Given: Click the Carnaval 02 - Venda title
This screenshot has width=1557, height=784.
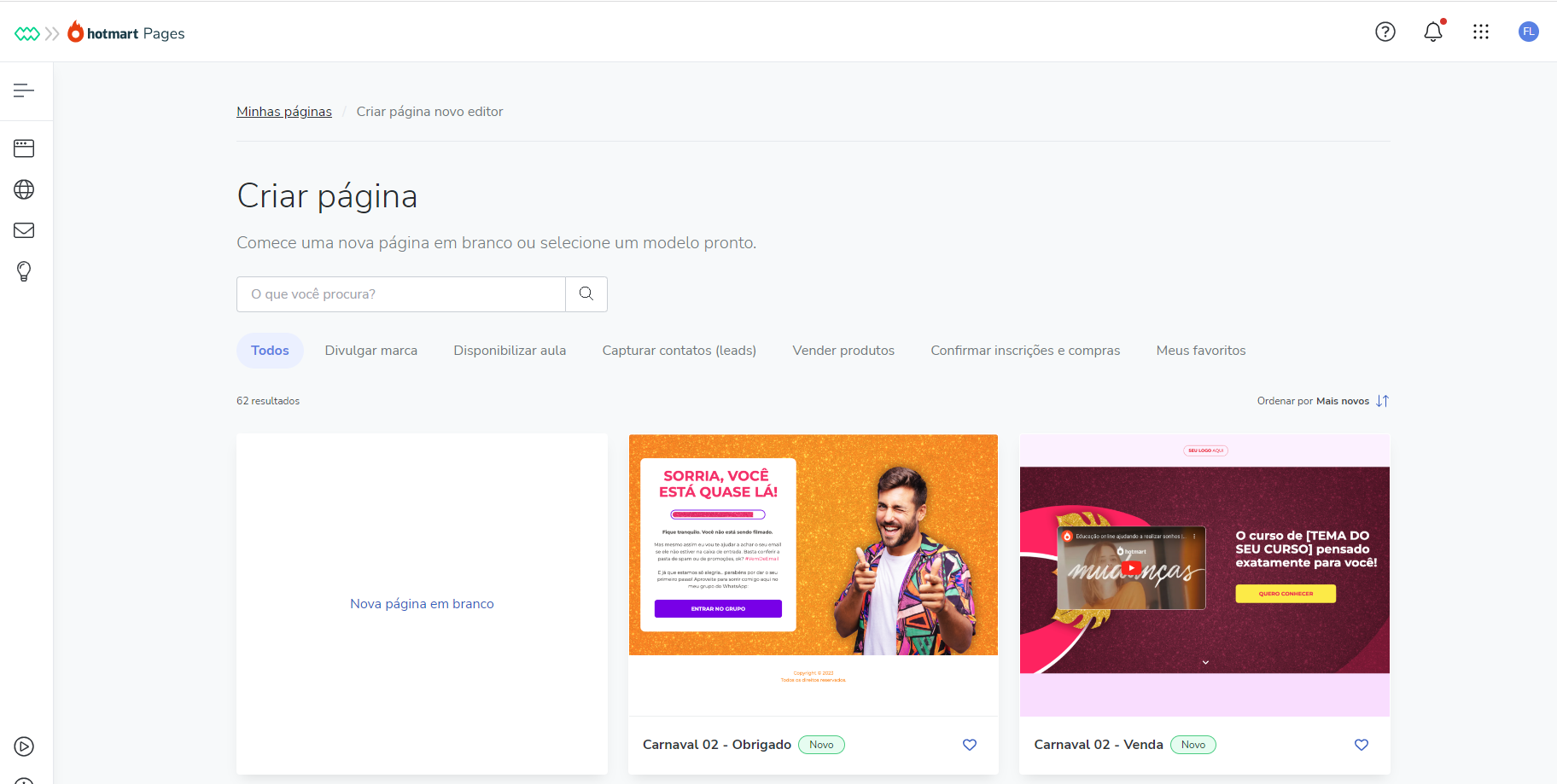Looking at the screenshot, I should pyautogui.click(x=1099, y=745).
